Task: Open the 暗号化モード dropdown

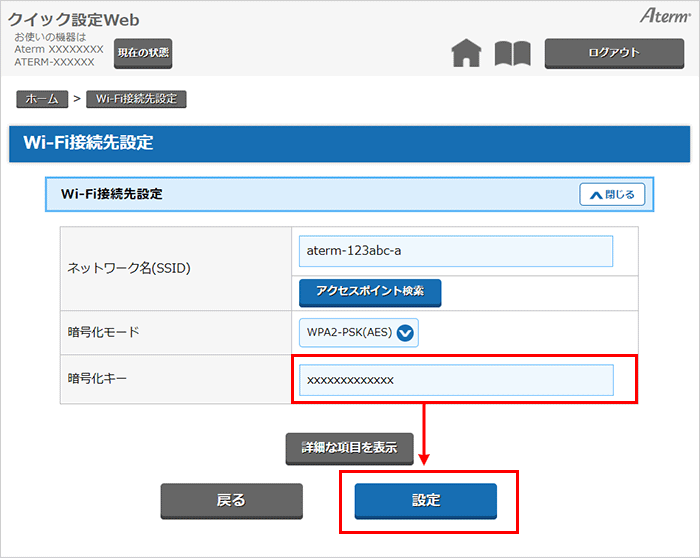Action: point(359,333)
